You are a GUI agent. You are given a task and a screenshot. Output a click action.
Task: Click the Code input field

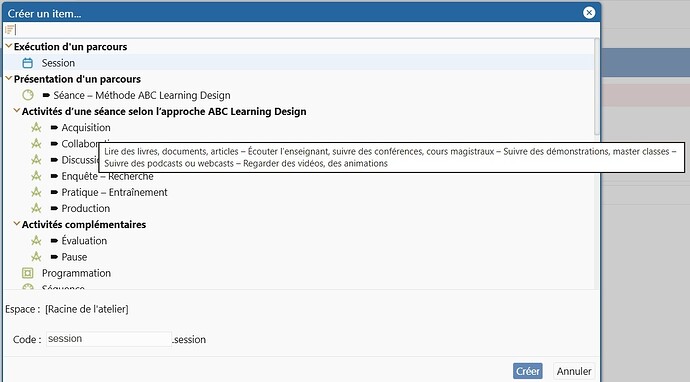tap(109, 339)
